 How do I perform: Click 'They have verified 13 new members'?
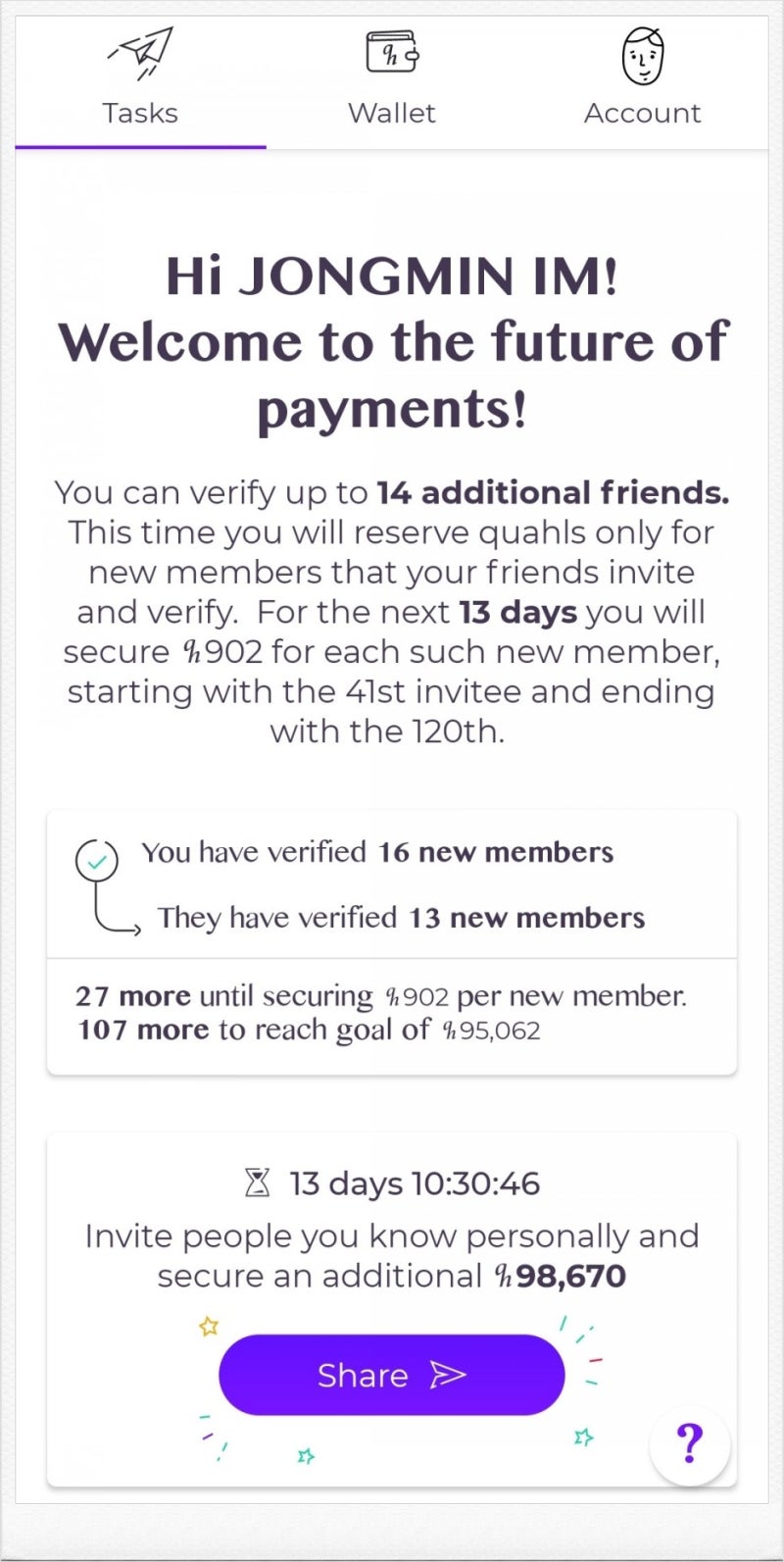[x=401, y=918]
